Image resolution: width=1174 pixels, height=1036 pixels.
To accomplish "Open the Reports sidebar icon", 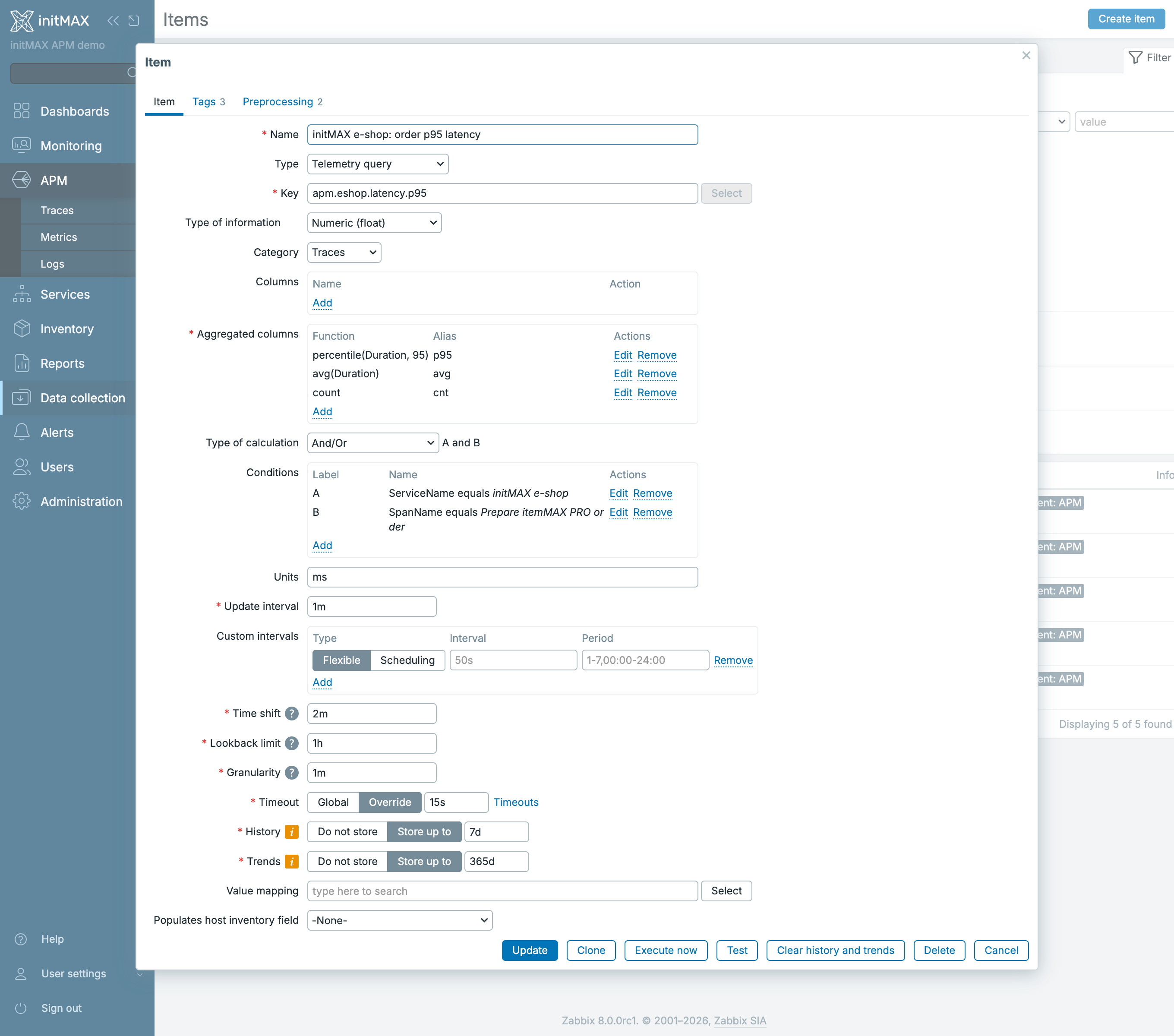I will 21,363.
